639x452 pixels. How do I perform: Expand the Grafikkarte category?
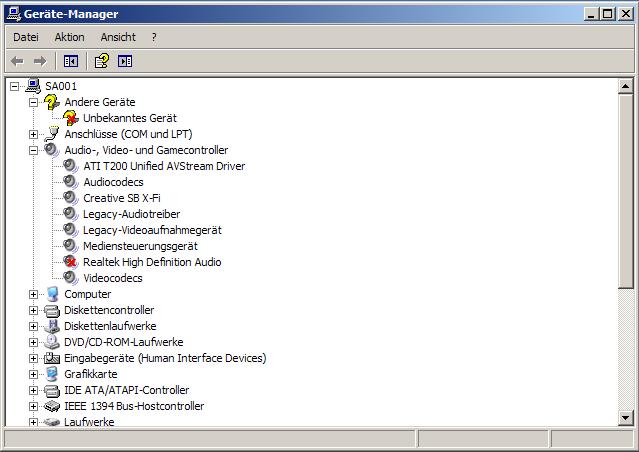tap(33, 374)
